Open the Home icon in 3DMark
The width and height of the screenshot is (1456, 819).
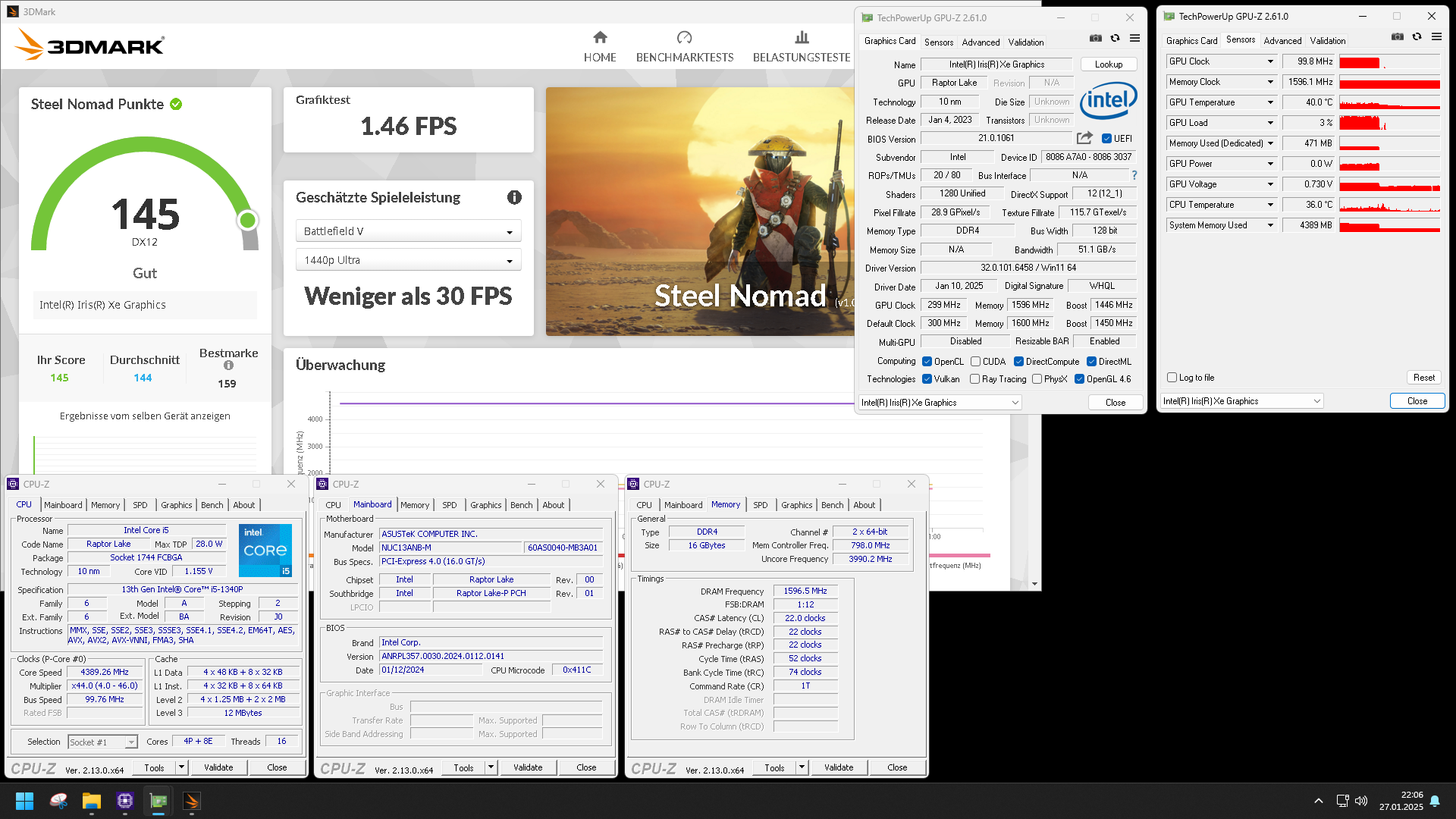click(600, 37)
